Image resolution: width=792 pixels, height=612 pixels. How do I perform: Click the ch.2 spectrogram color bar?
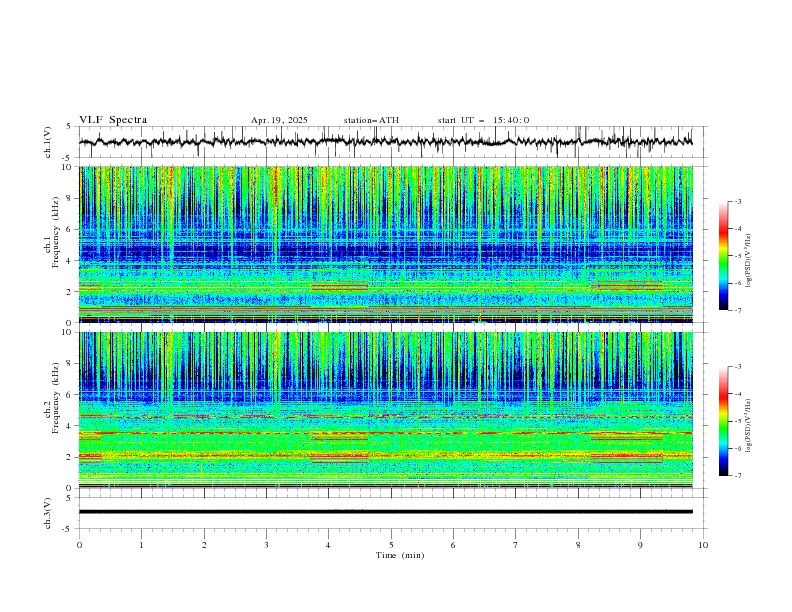724,421
